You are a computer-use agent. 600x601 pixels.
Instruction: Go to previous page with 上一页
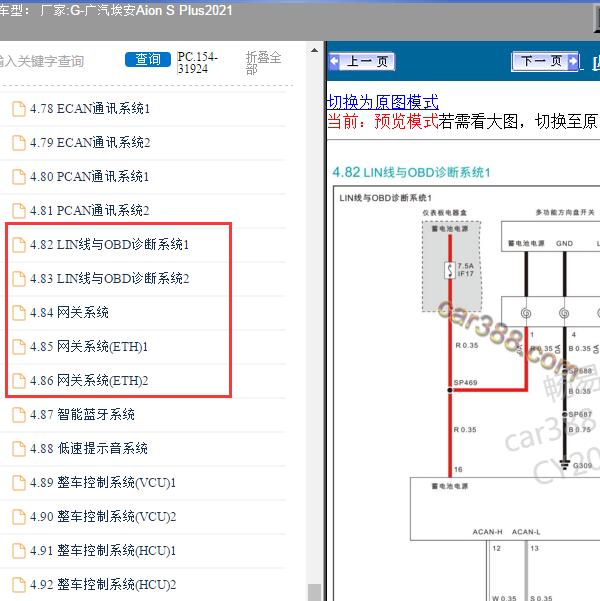pos(362,61)
